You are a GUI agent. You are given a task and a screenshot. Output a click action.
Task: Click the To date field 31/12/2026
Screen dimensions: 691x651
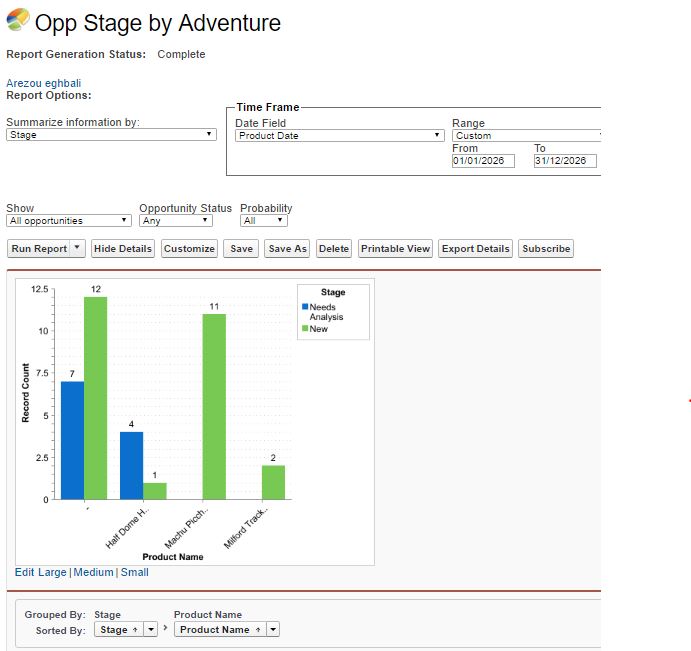click(565, 160)
